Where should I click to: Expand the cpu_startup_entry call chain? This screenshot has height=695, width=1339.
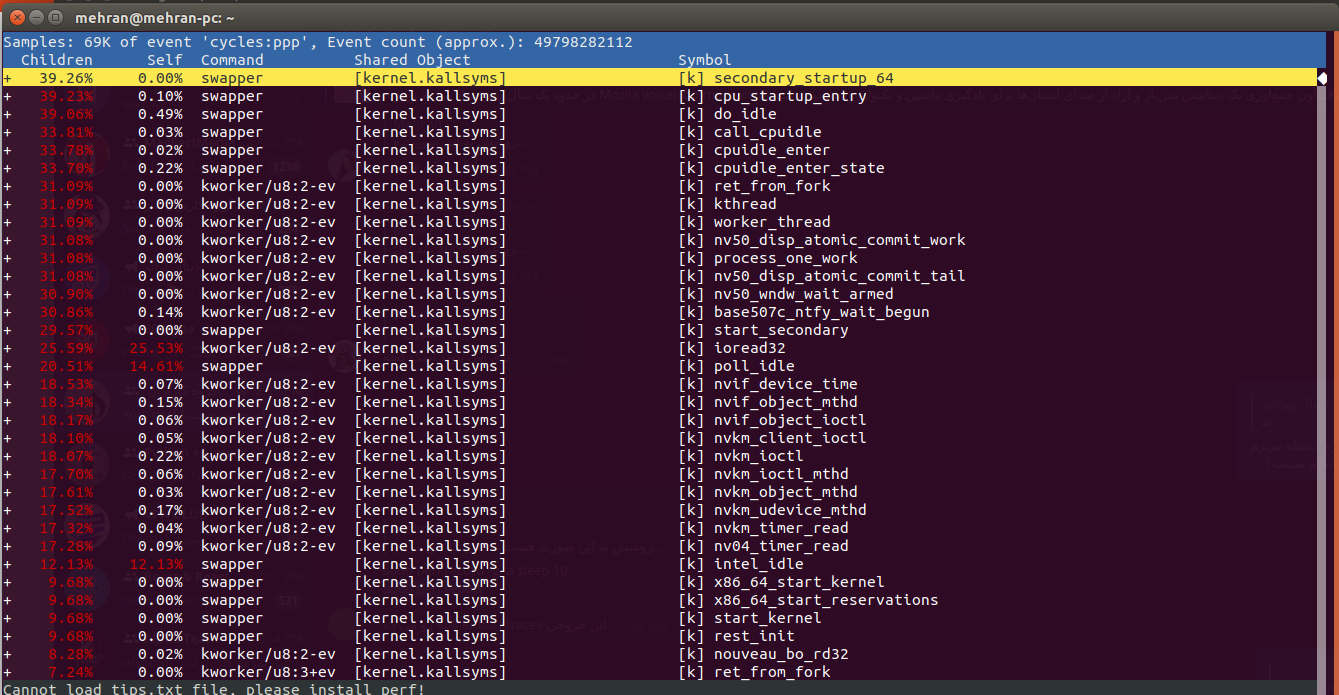(x=8, y=96)
